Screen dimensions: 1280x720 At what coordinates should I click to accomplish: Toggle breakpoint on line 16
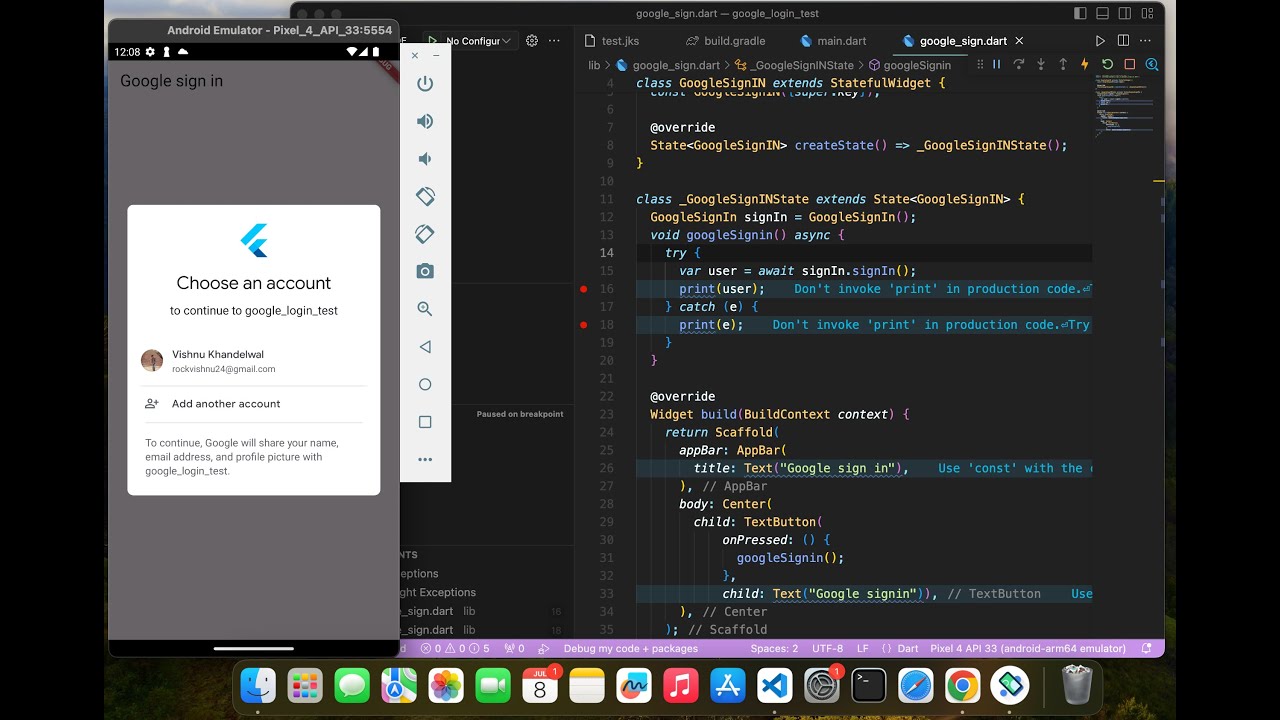pos(584,289)
